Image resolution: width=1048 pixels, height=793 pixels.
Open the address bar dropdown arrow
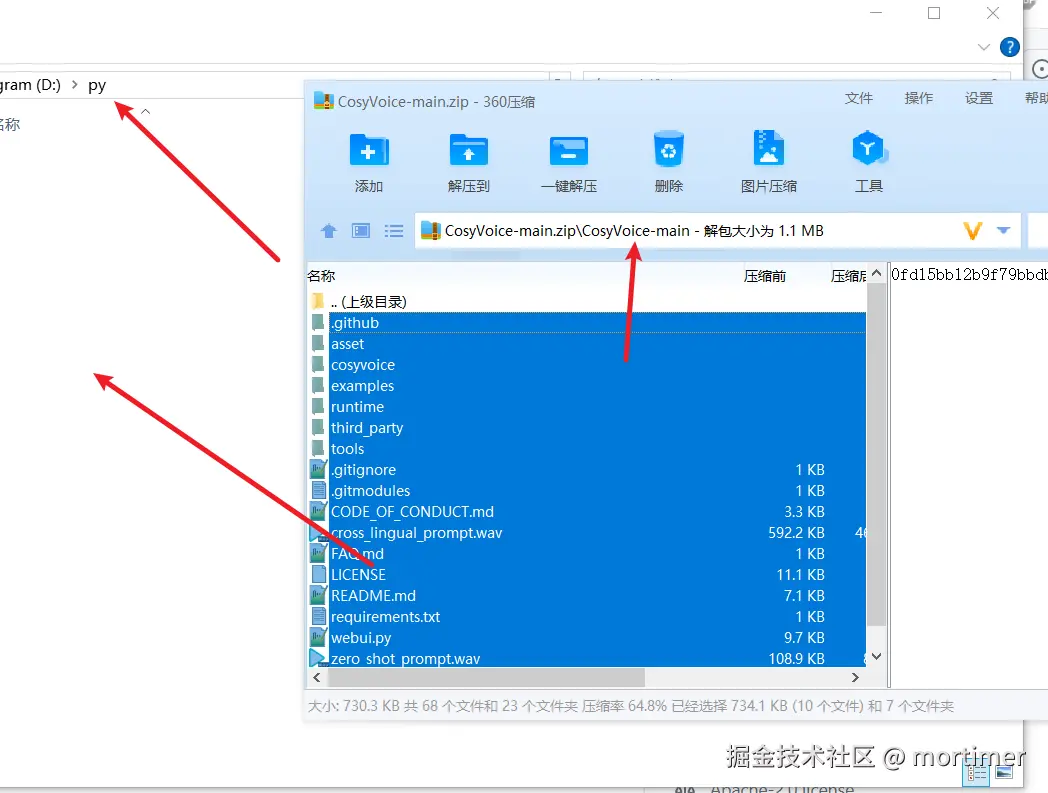1003,230
